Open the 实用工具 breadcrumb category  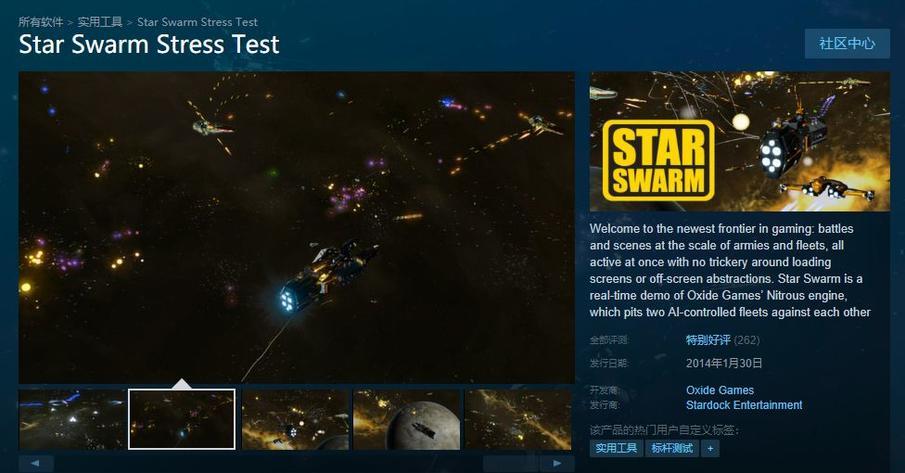click(x=100, y=22)
